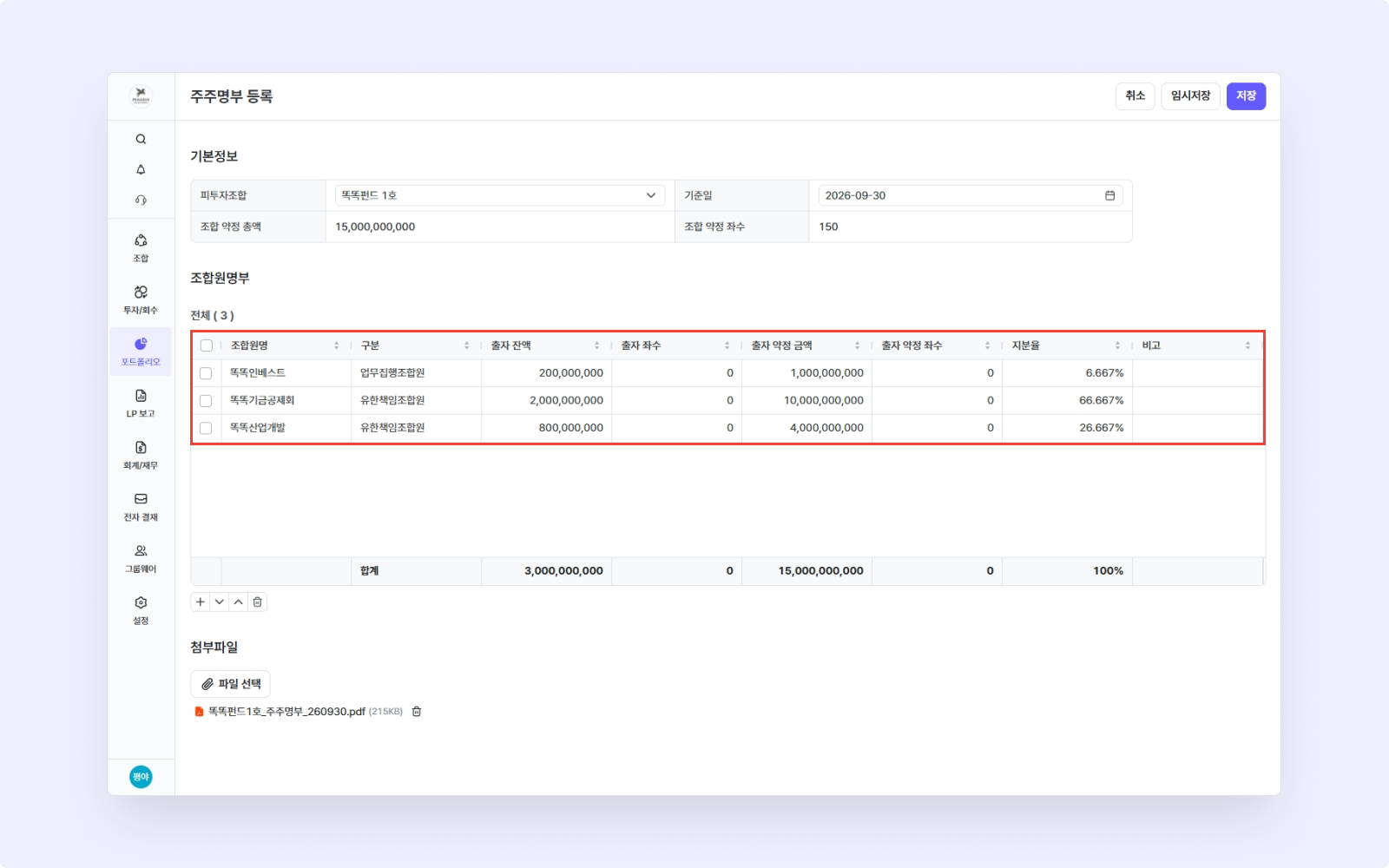Viewport: 1389px width, 868px height.
Task: Open the headset support icon
Action: click(x=141, y=200)
